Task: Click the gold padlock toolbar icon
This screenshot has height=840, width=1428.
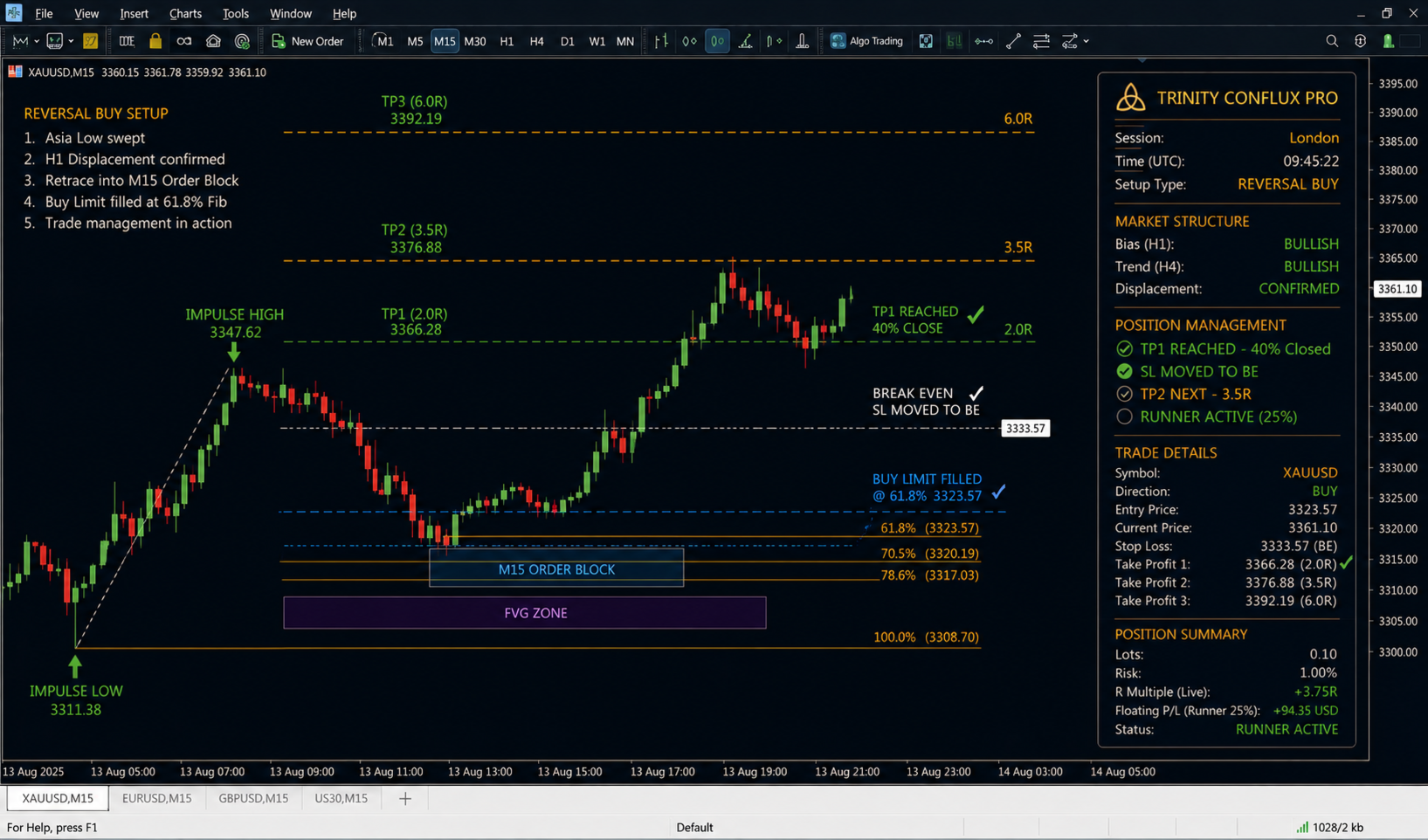Action: [x=155, y=41]
